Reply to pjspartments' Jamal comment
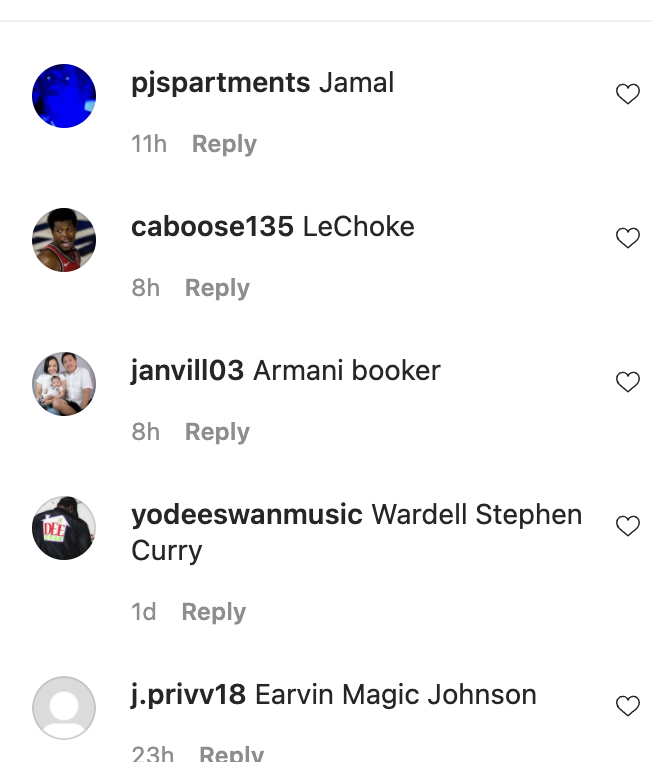The height and width of the screenshot is (770, 652). (224, 144)
